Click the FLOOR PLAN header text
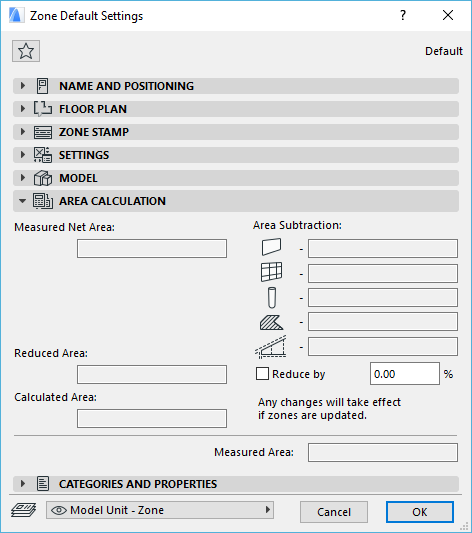 93,109
